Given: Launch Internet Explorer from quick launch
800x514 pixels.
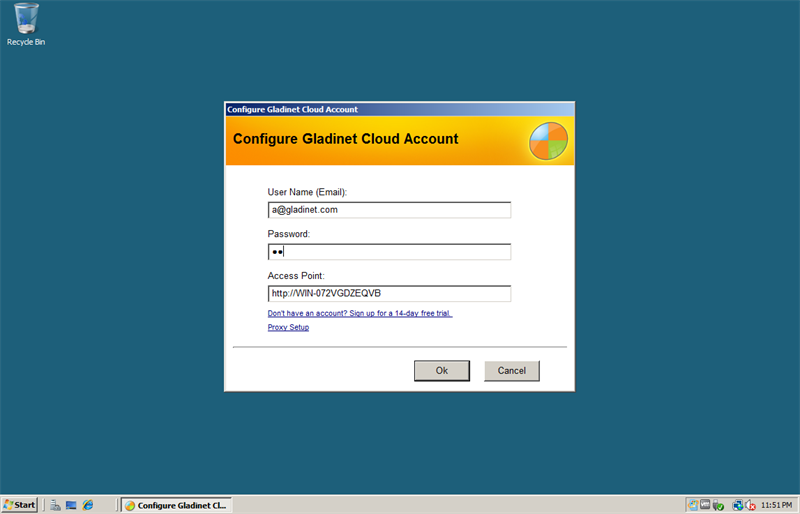Looking at the screenshot, I should (88, 505).
